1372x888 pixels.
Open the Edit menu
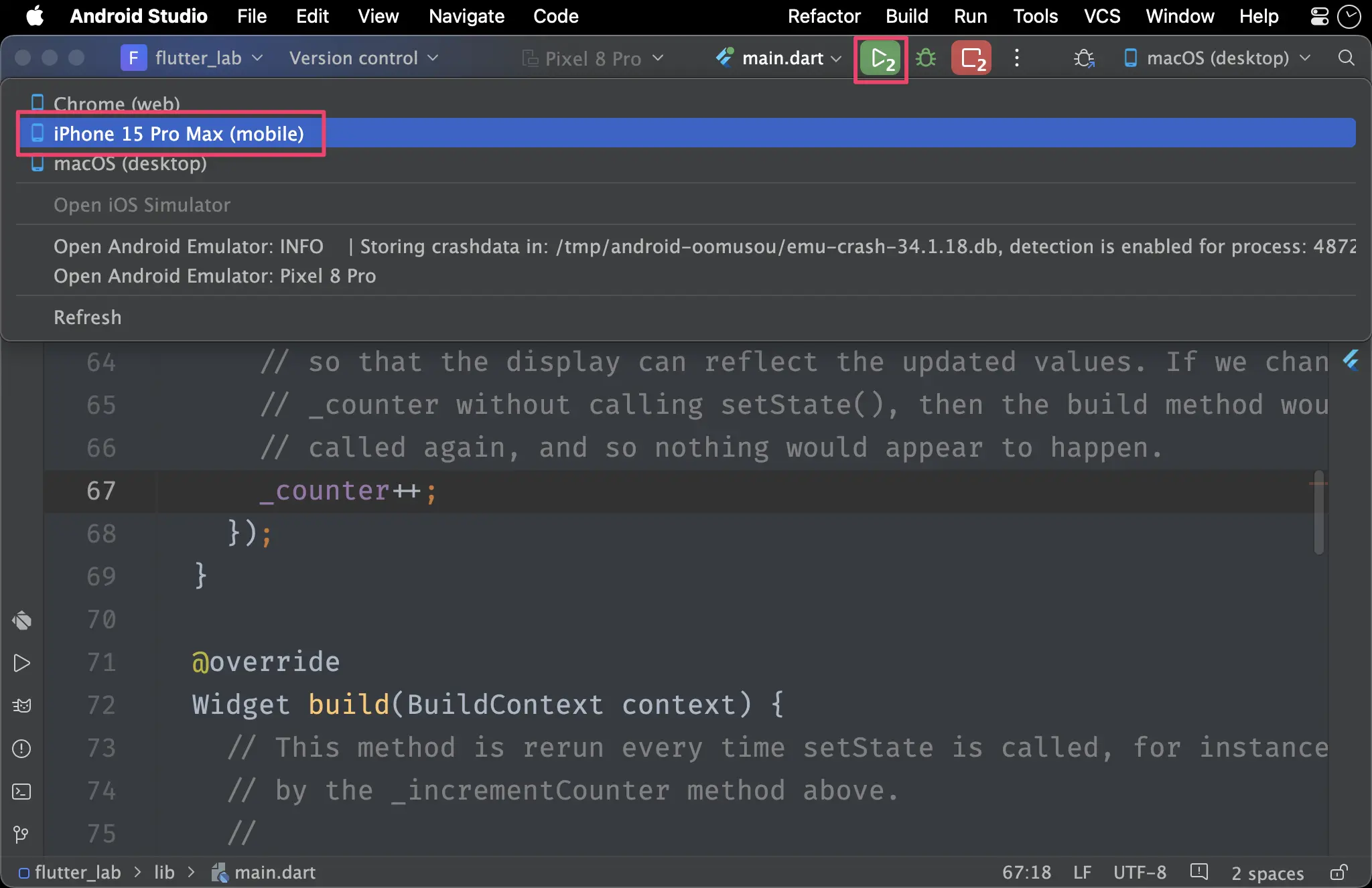coord(312,16)
